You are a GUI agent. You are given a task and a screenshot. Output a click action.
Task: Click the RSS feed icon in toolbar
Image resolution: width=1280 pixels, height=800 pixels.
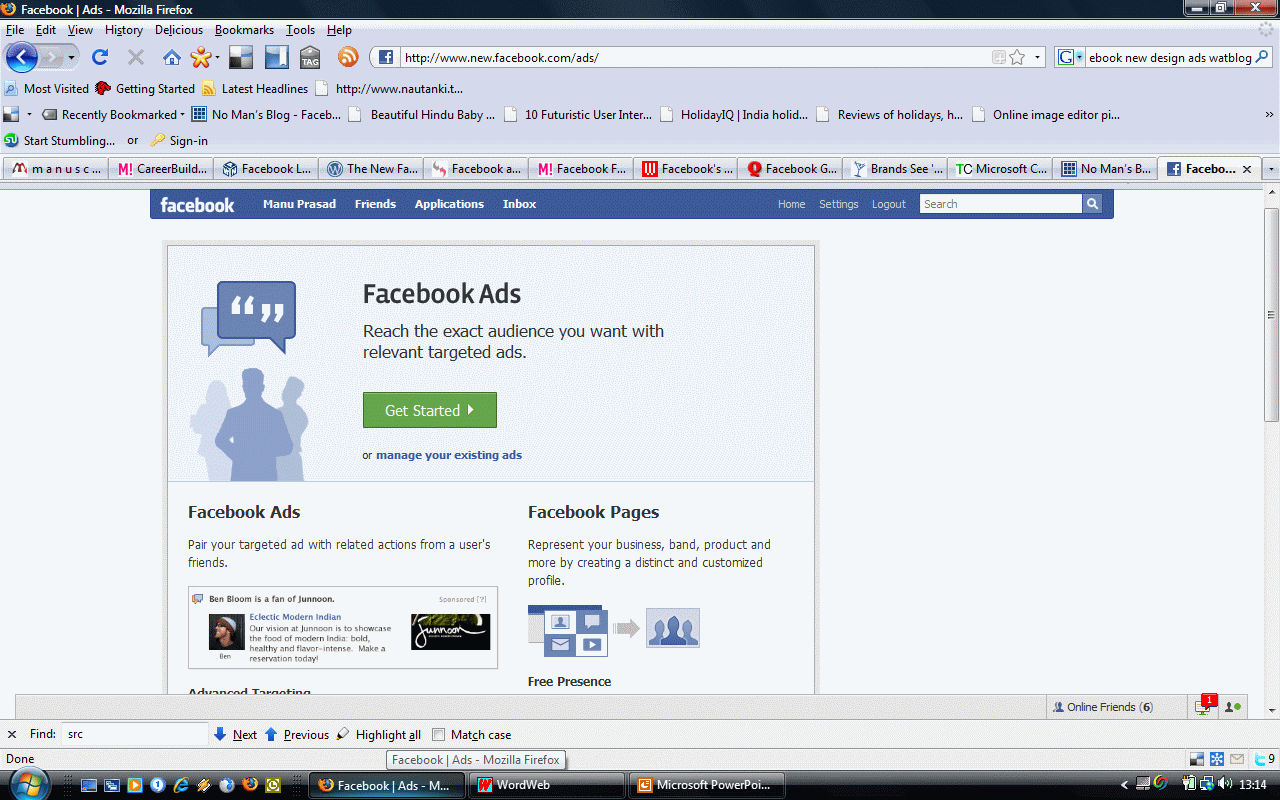(347, 57)
